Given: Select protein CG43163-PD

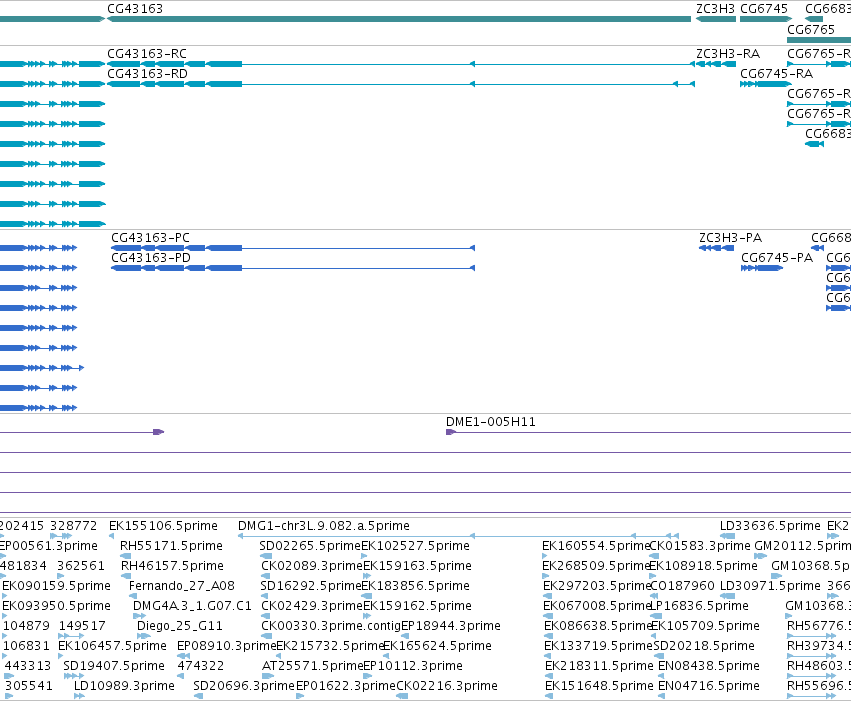Looking at the screenshot, I should point(151,258).
